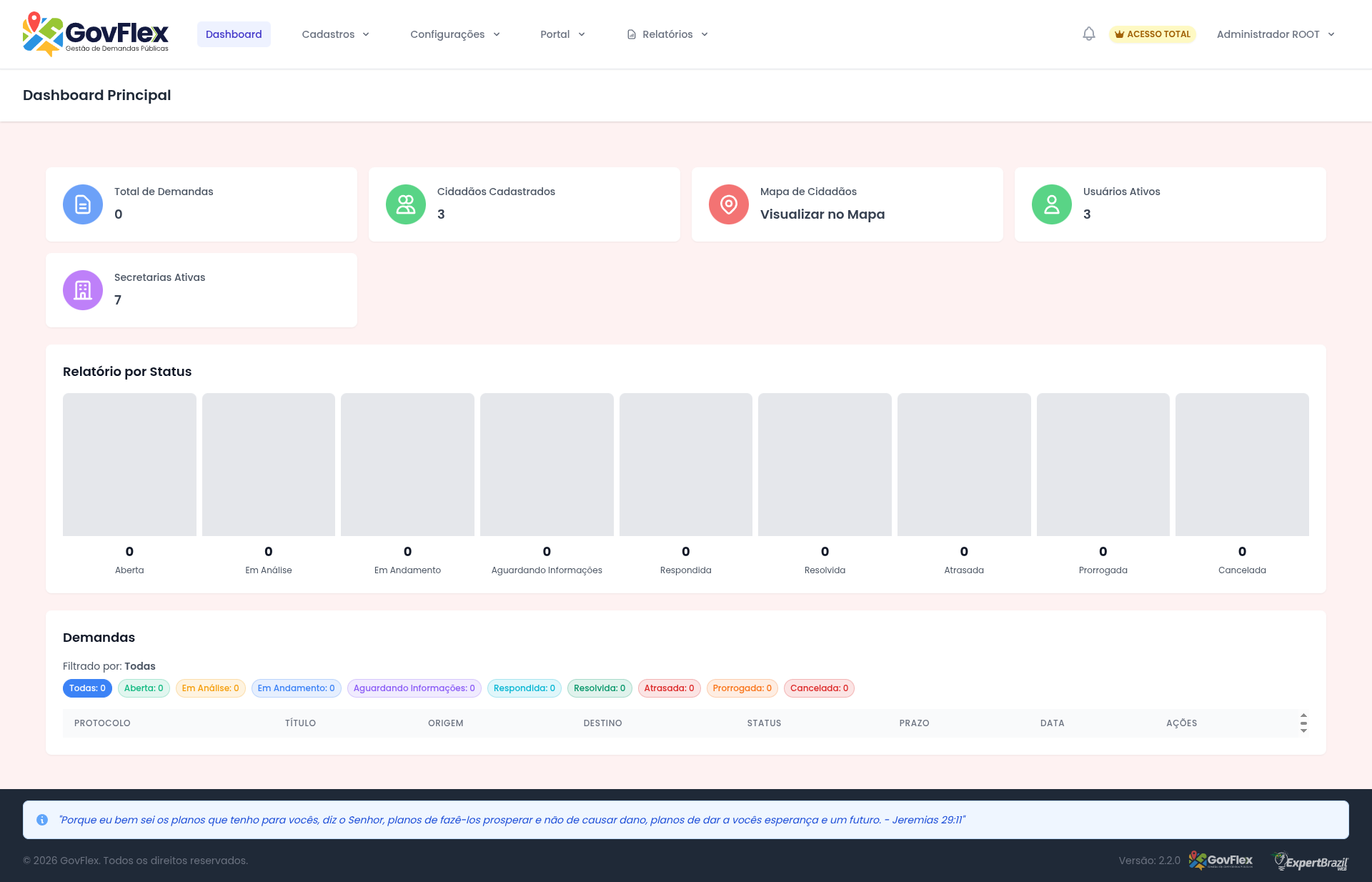Click the GovFlex logo in header
The image size is (1372, 882).
click(x=96, y=34)
